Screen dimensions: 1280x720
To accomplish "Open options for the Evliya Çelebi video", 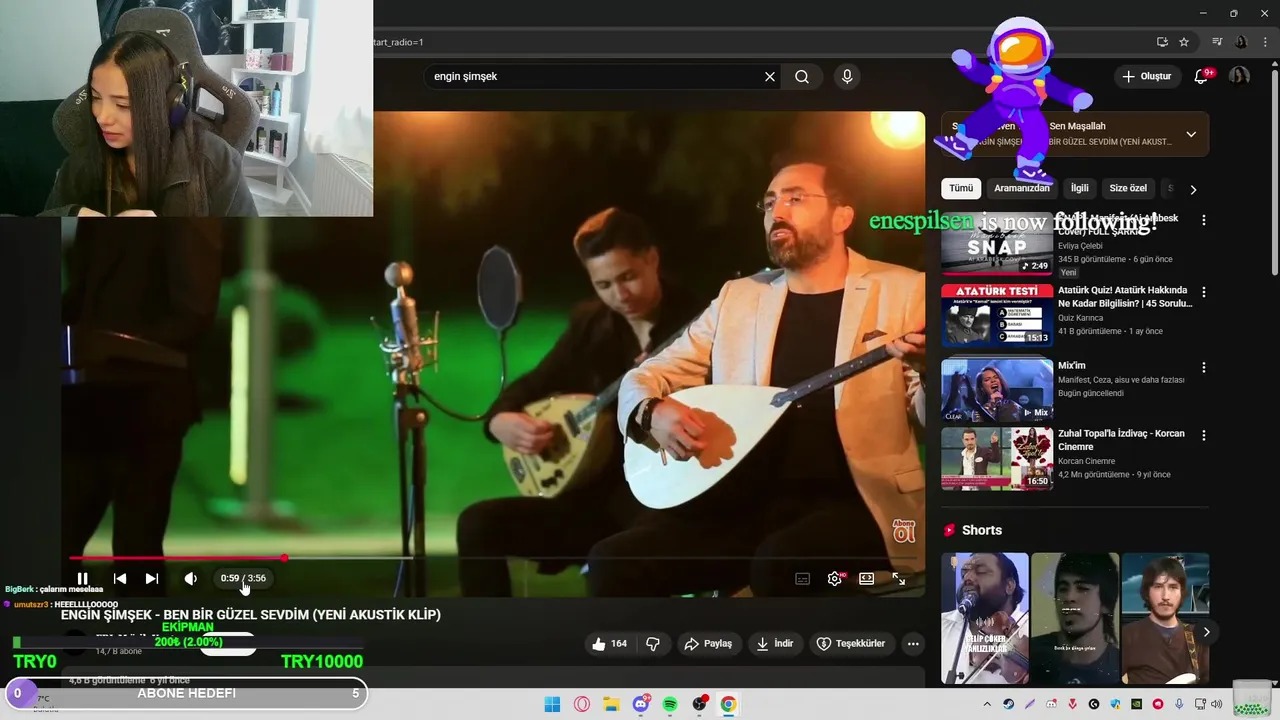I will (x=1204, y=220).
